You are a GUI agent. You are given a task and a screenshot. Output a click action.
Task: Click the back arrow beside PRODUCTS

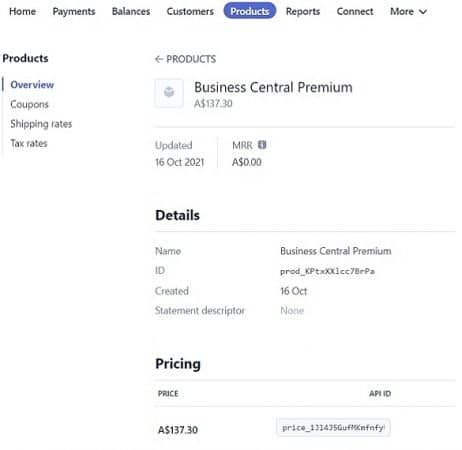click(159, 59)
